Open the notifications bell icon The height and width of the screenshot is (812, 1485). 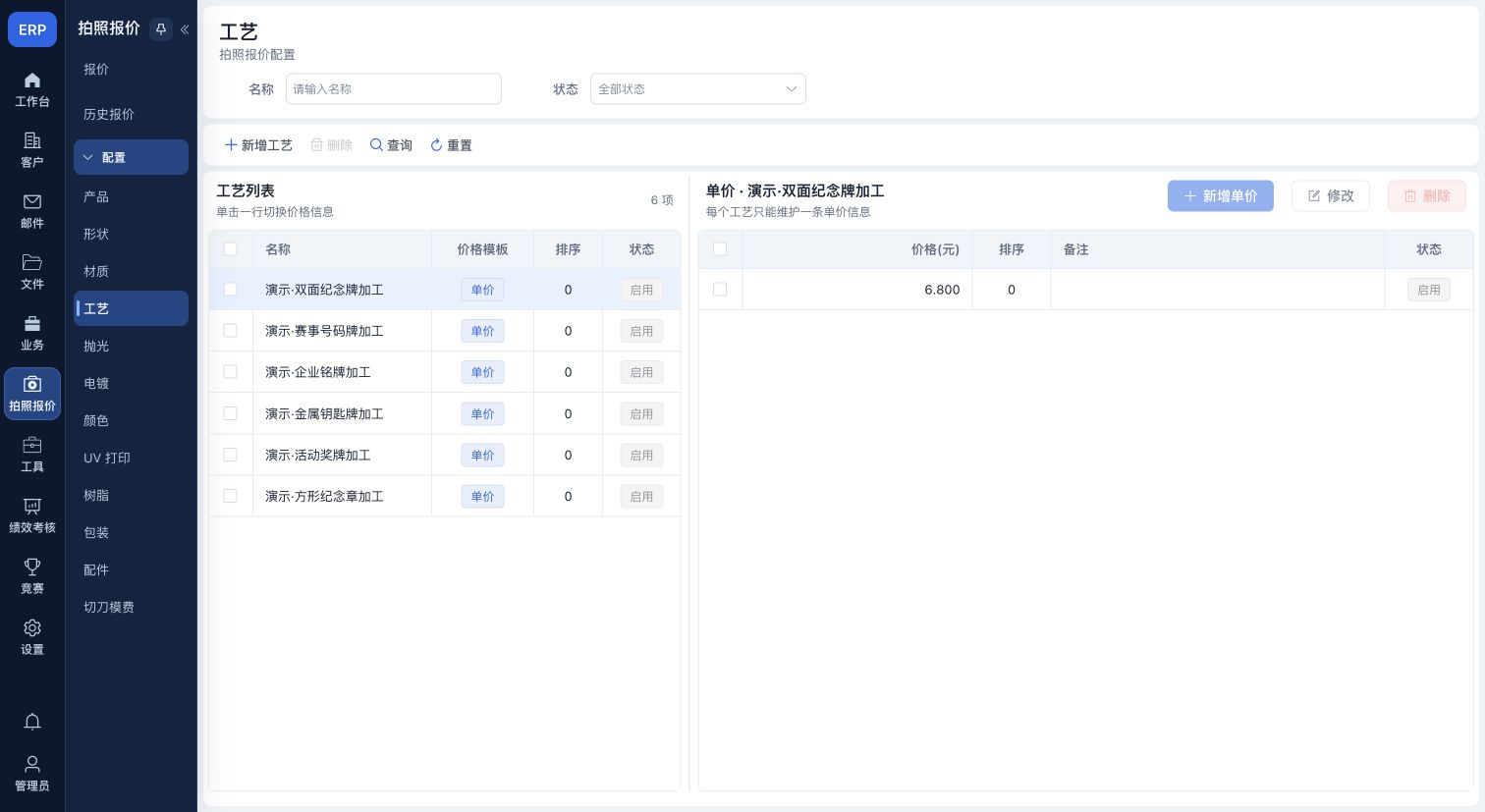point(32,722)
